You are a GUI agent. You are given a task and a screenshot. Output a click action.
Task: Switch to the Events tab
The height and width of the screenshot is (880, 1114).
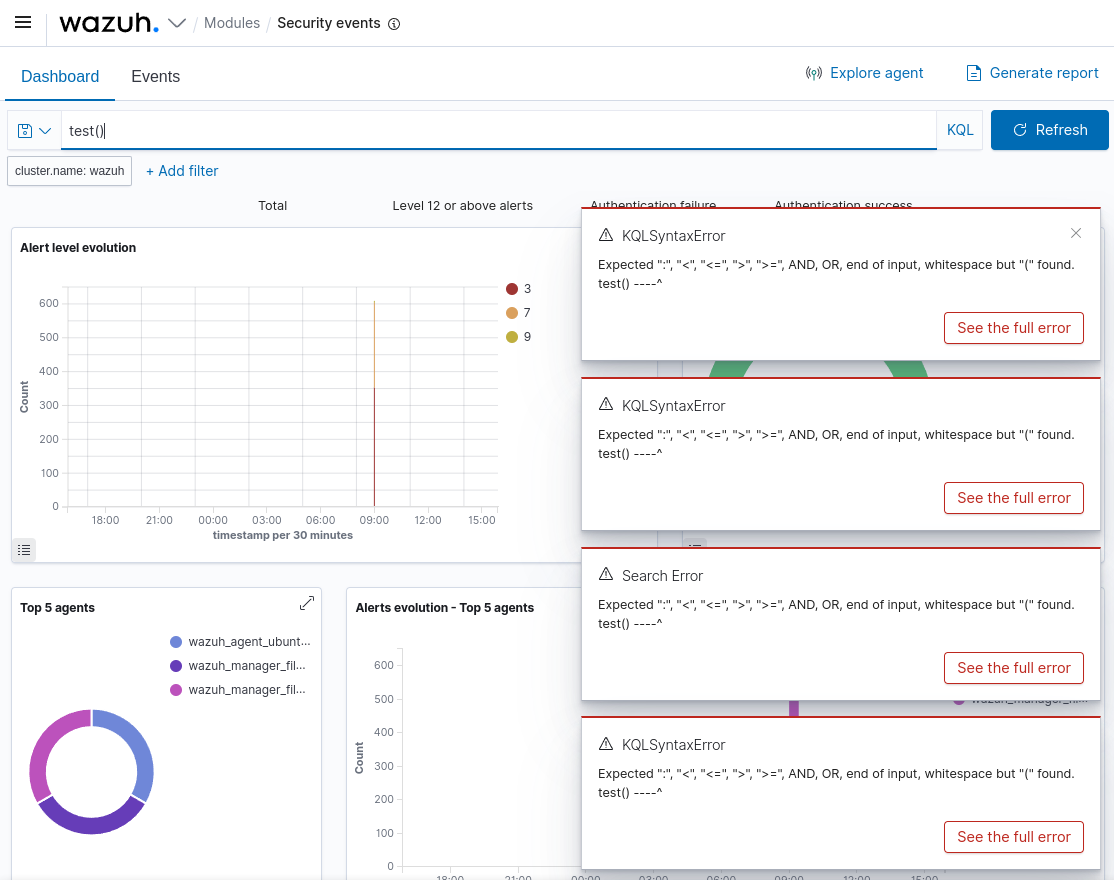pyautogui.click(x=155, y=76)
